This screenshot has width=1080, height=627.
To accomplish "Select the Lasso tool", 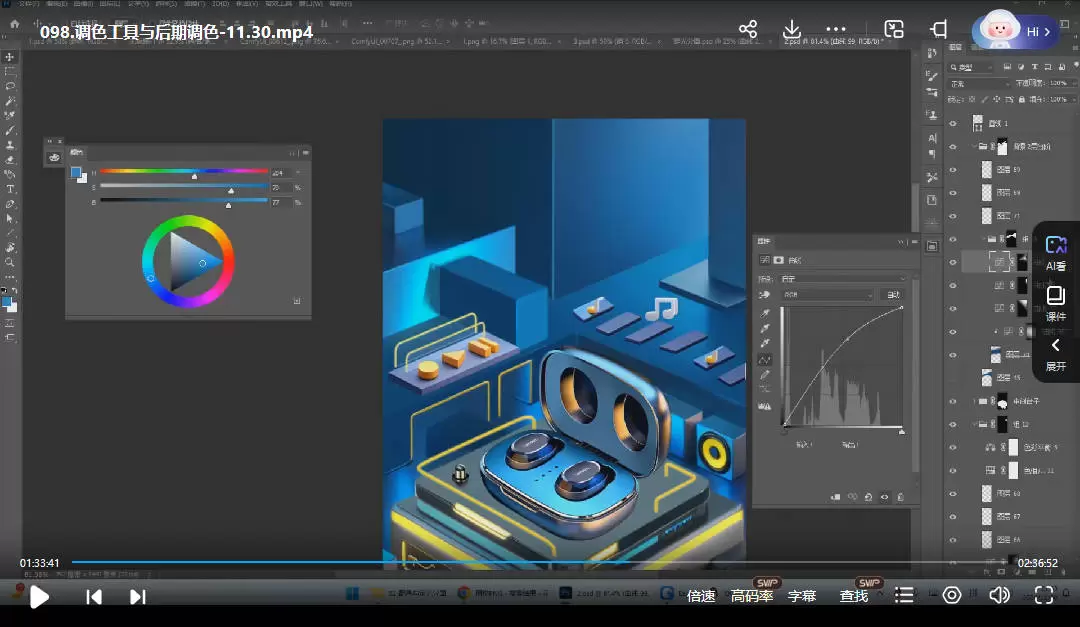I will point(10,86).
